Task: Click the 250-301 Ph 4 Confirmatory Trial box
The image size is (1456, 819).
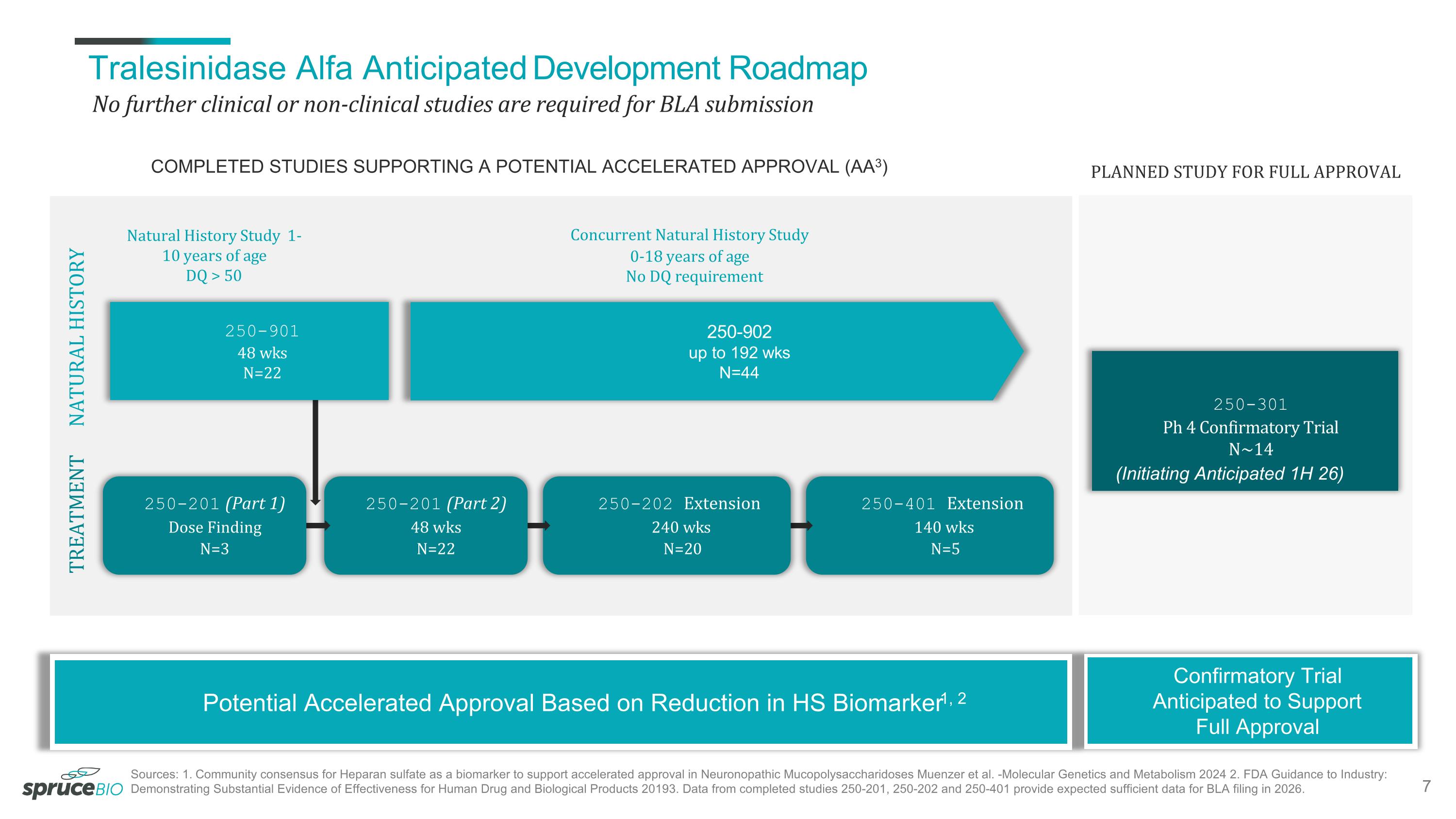Action: click(x=1244, y=421)
